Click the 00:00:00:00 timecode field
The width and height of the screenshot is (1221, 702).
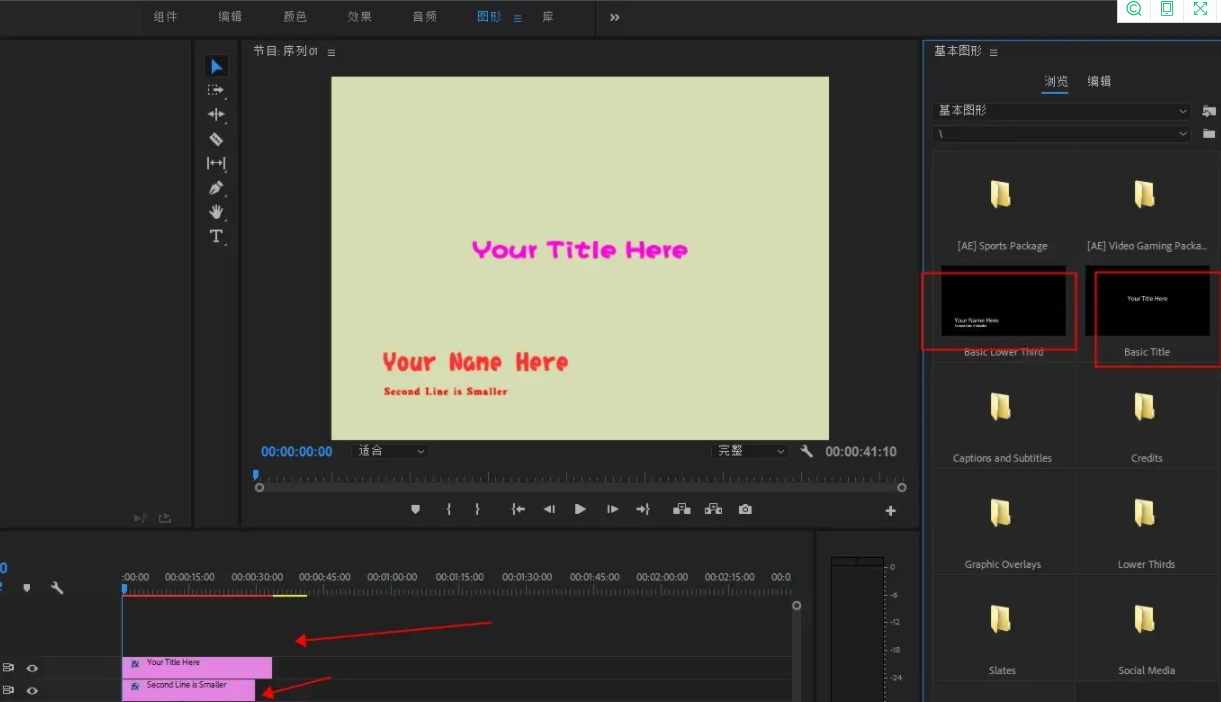[x=297, y=452]
